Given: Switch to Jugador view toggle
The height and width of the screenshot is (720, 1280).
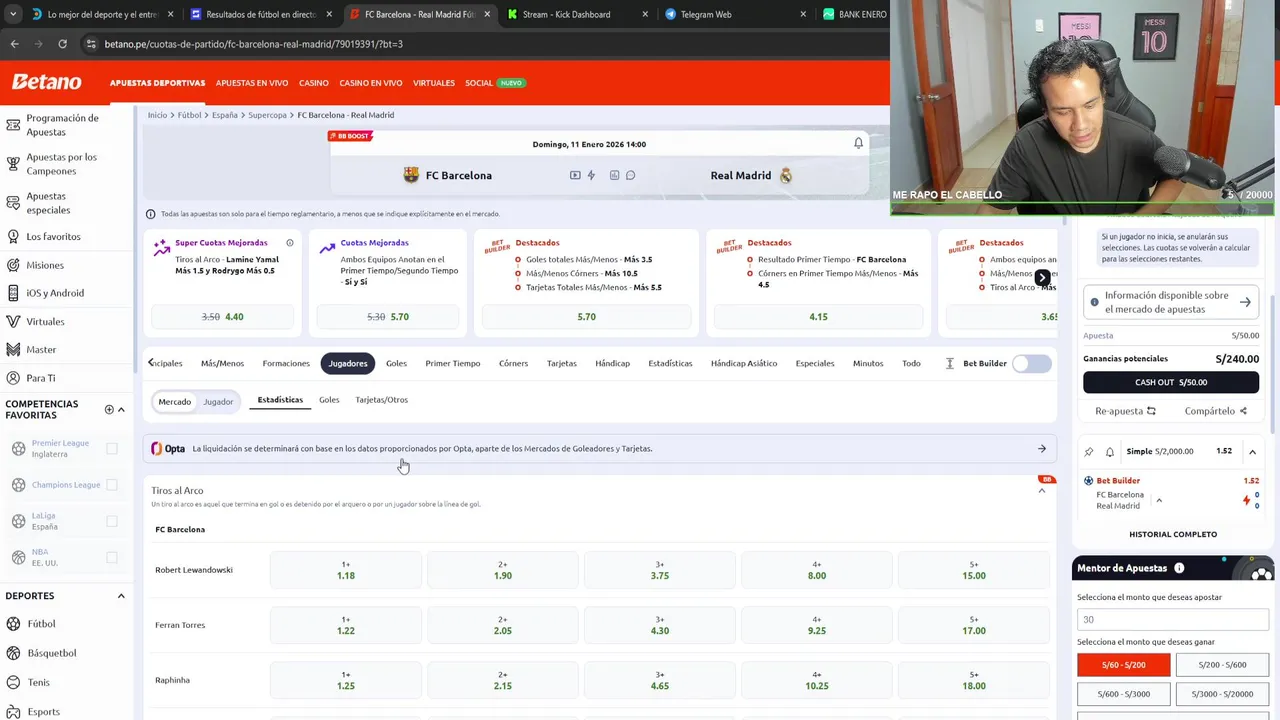Looking at the screenshot, I should pos(218,402).
